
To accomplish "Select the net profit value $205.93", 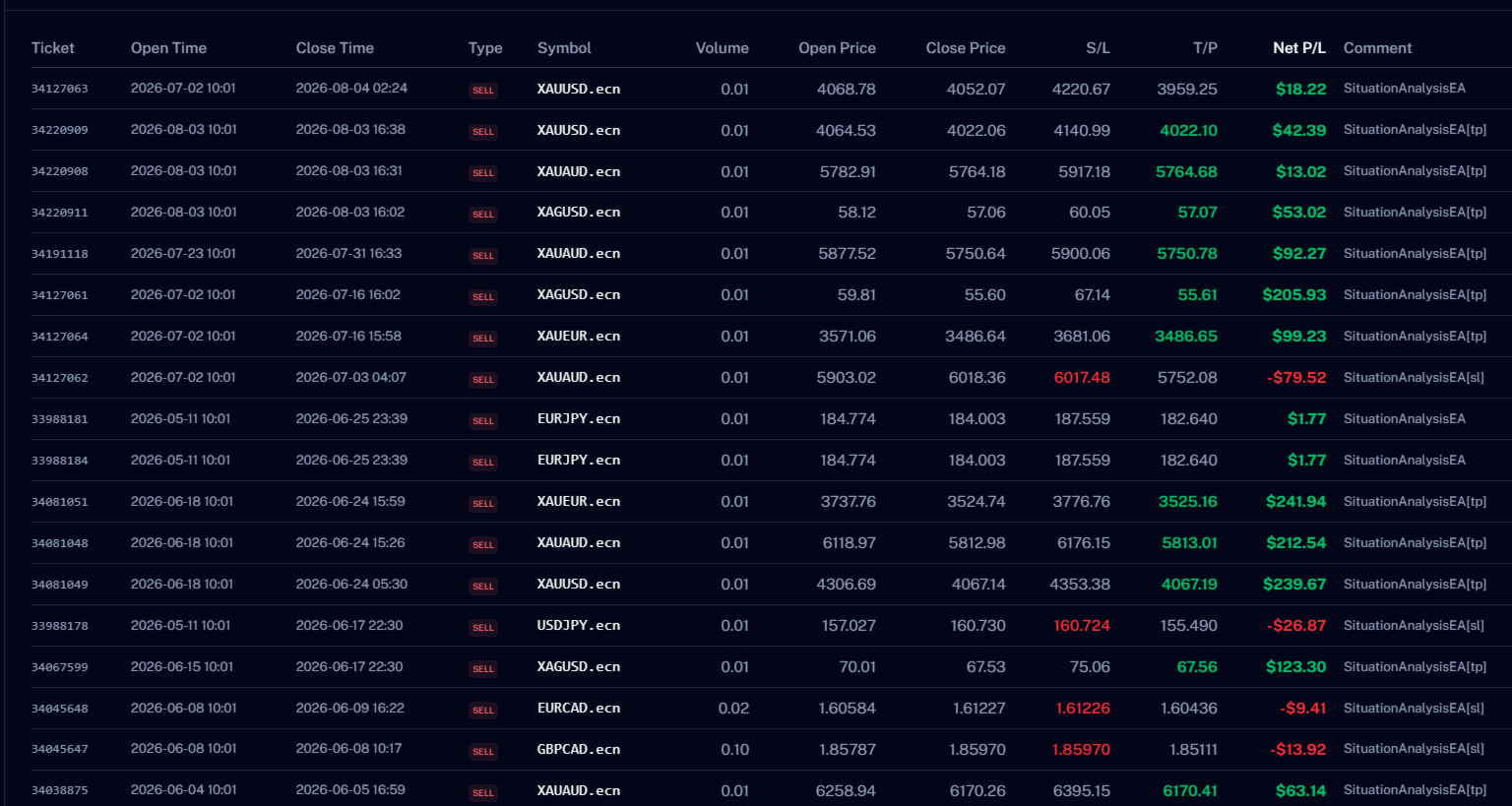I will 1294,295.
